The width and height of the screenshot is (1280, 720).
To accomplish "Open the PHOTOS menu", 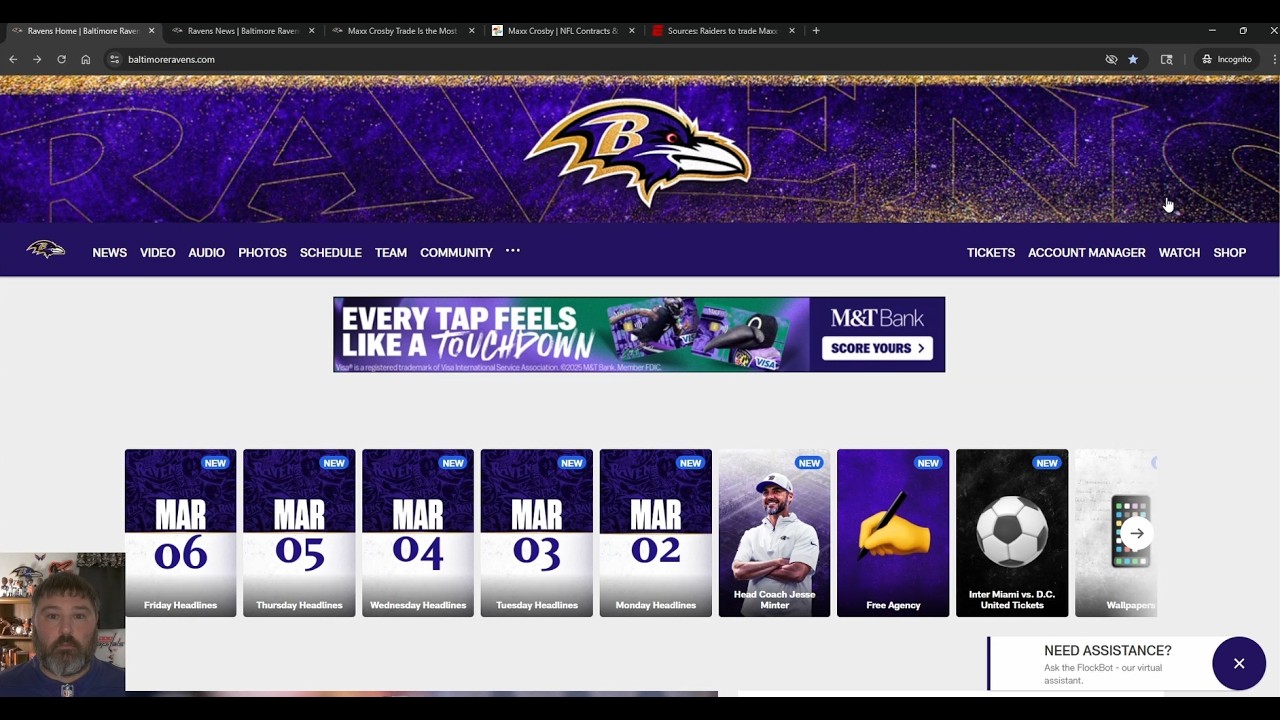I will tap(262, 253).
